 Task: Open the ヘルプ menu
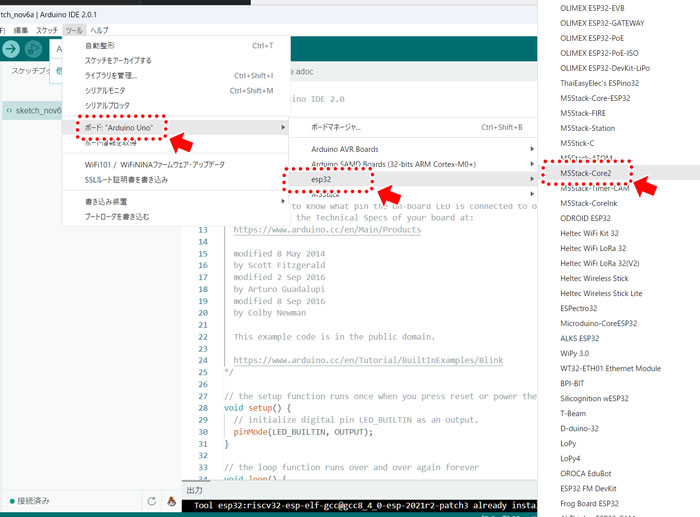(99, 30)
